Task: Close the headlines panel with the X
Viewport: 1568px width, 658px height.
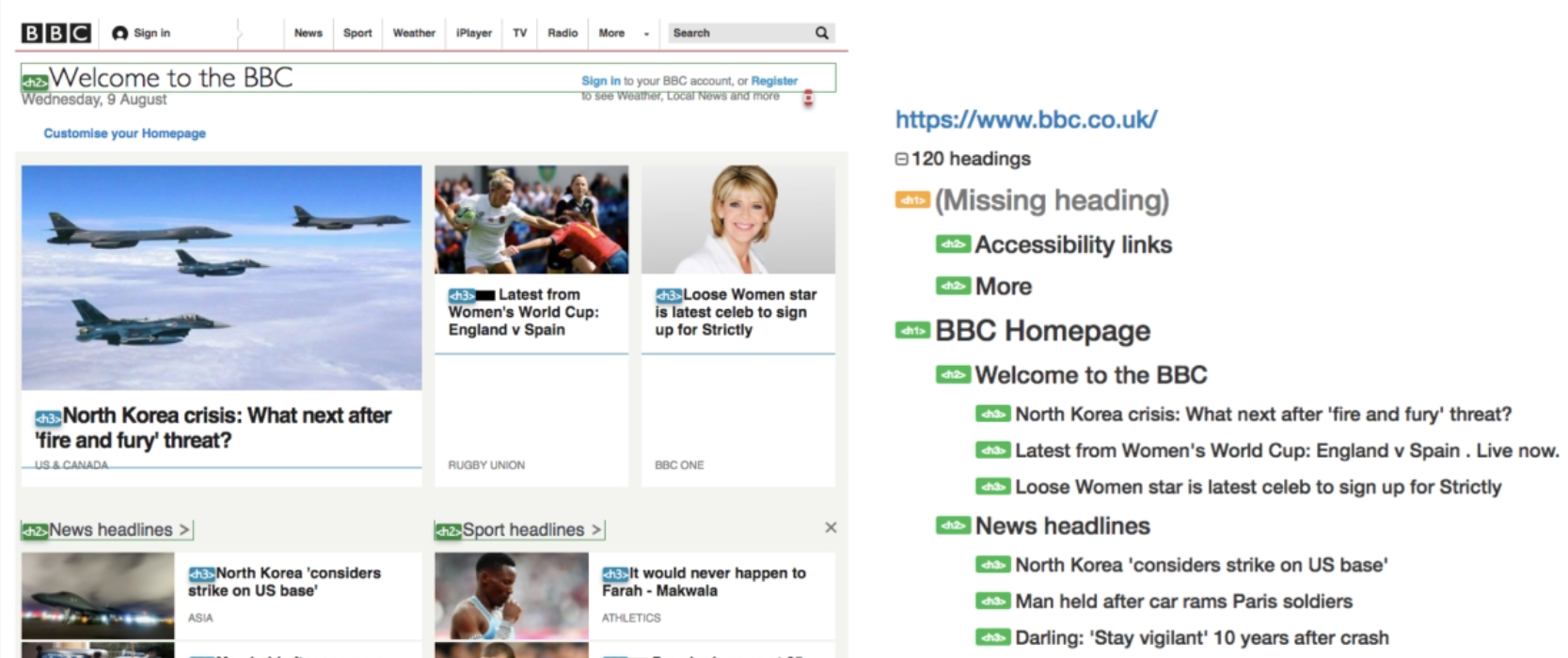Action: tap(831, 527)
